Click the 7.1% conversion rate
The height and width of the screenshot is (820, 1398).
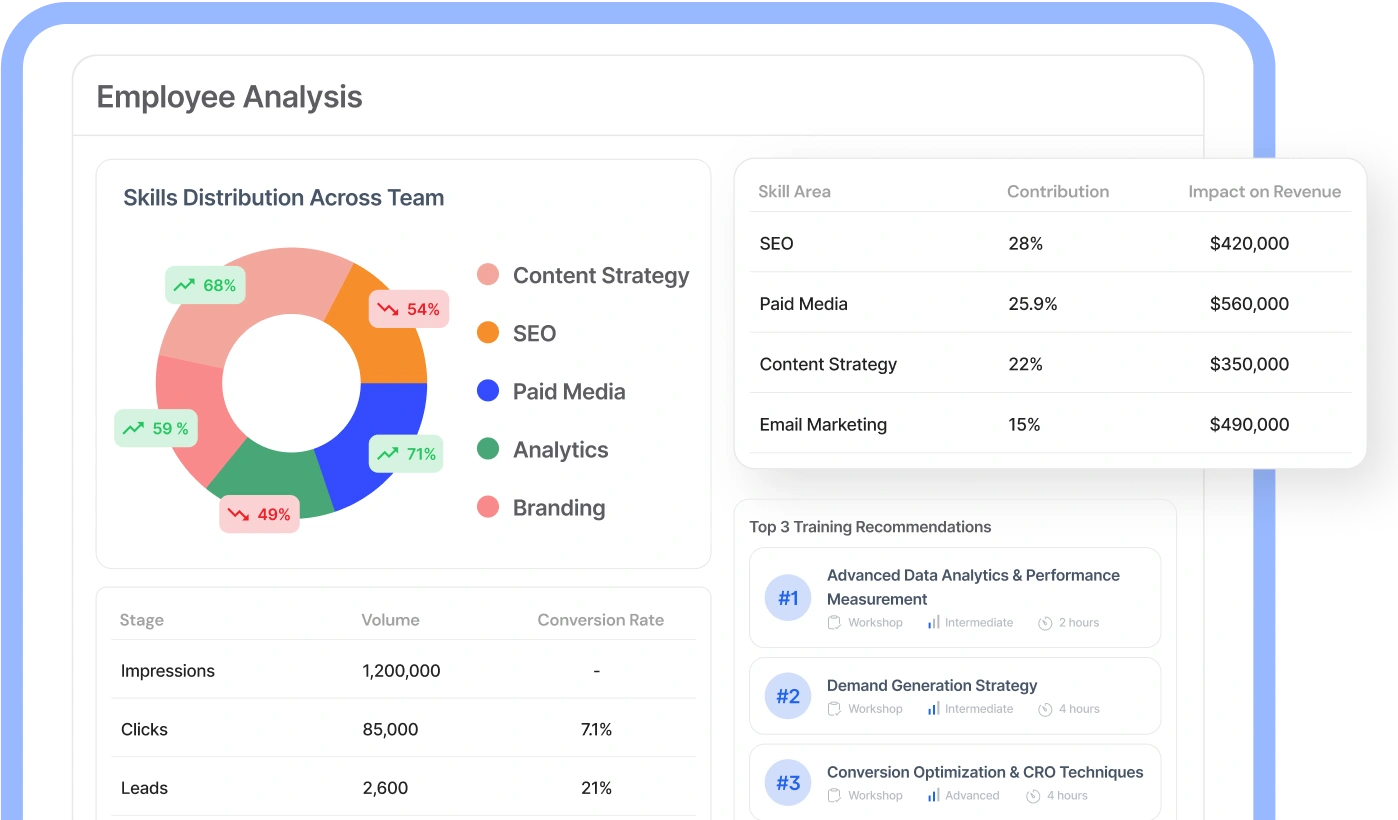click(x=596, y=729)
